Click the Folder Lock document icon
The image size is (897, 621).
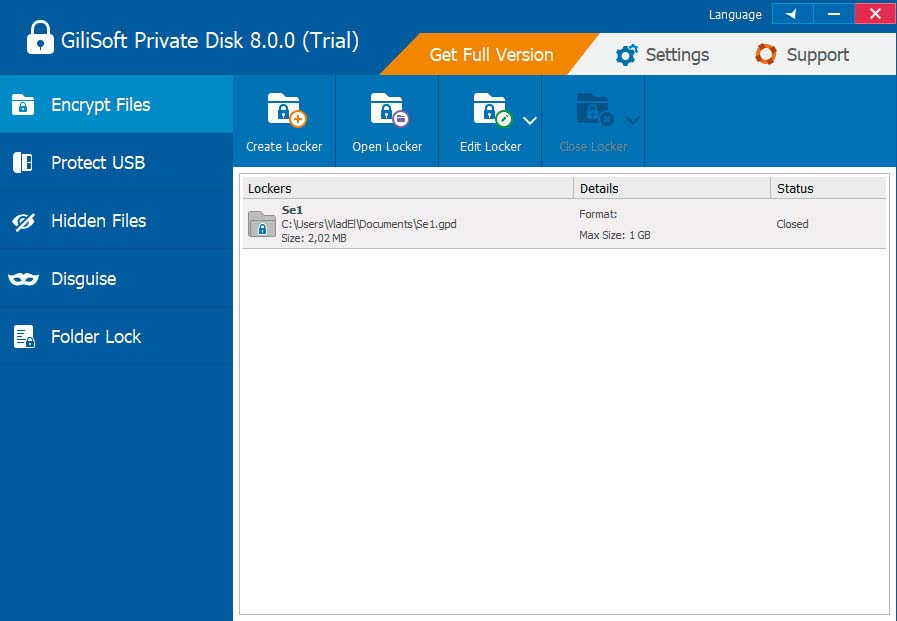tap(24, 337)
